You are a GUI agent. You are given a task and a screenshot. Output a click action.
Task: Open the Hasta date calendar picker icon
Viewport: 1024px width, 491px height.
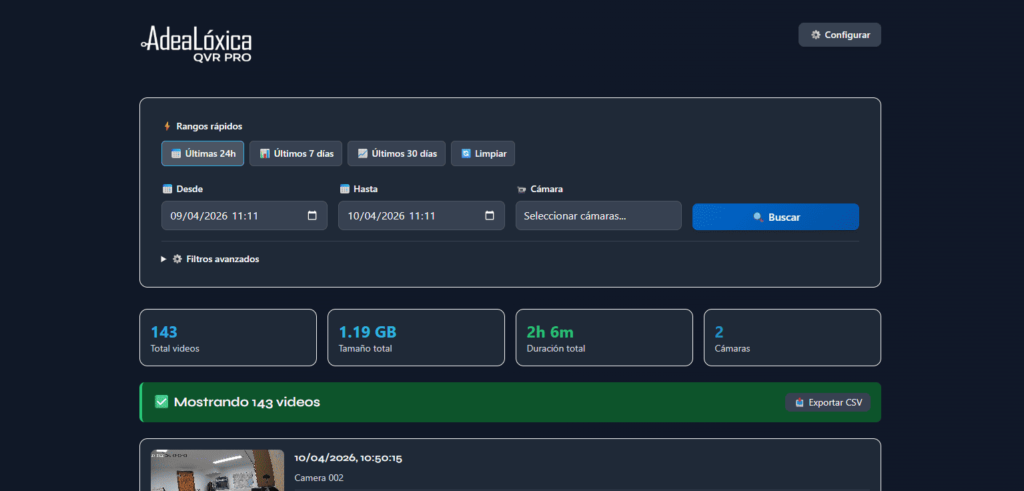[x=489, y=216]
